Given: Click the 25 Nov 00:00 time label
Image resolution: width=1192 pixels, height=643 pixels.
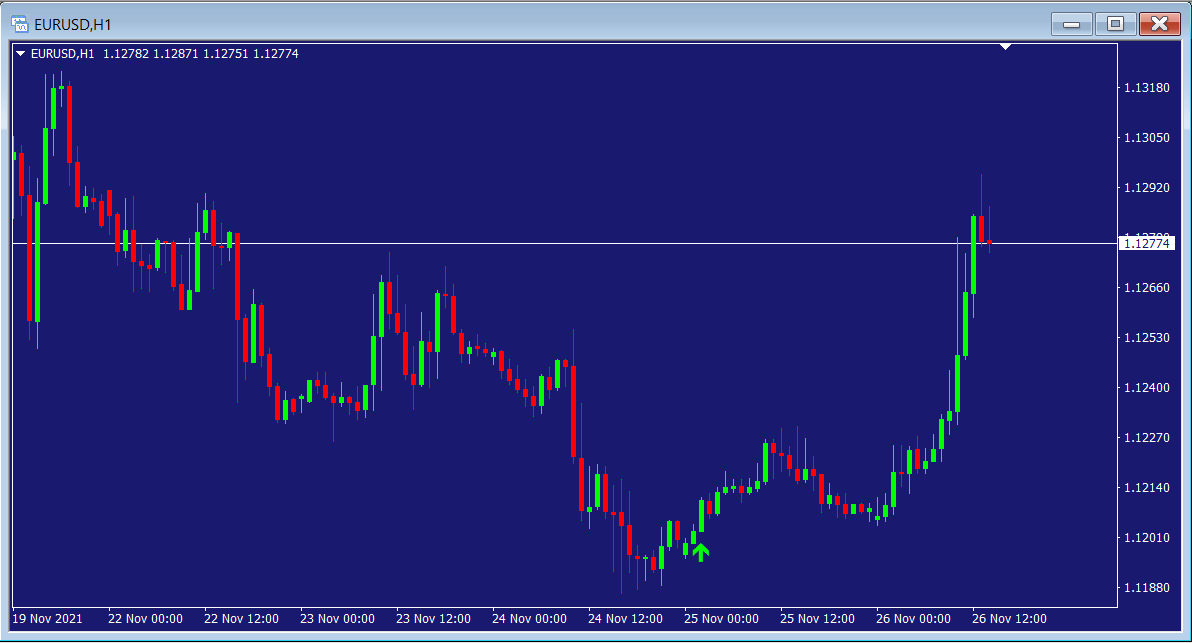Looking at the screenshot, I should 721,618.
